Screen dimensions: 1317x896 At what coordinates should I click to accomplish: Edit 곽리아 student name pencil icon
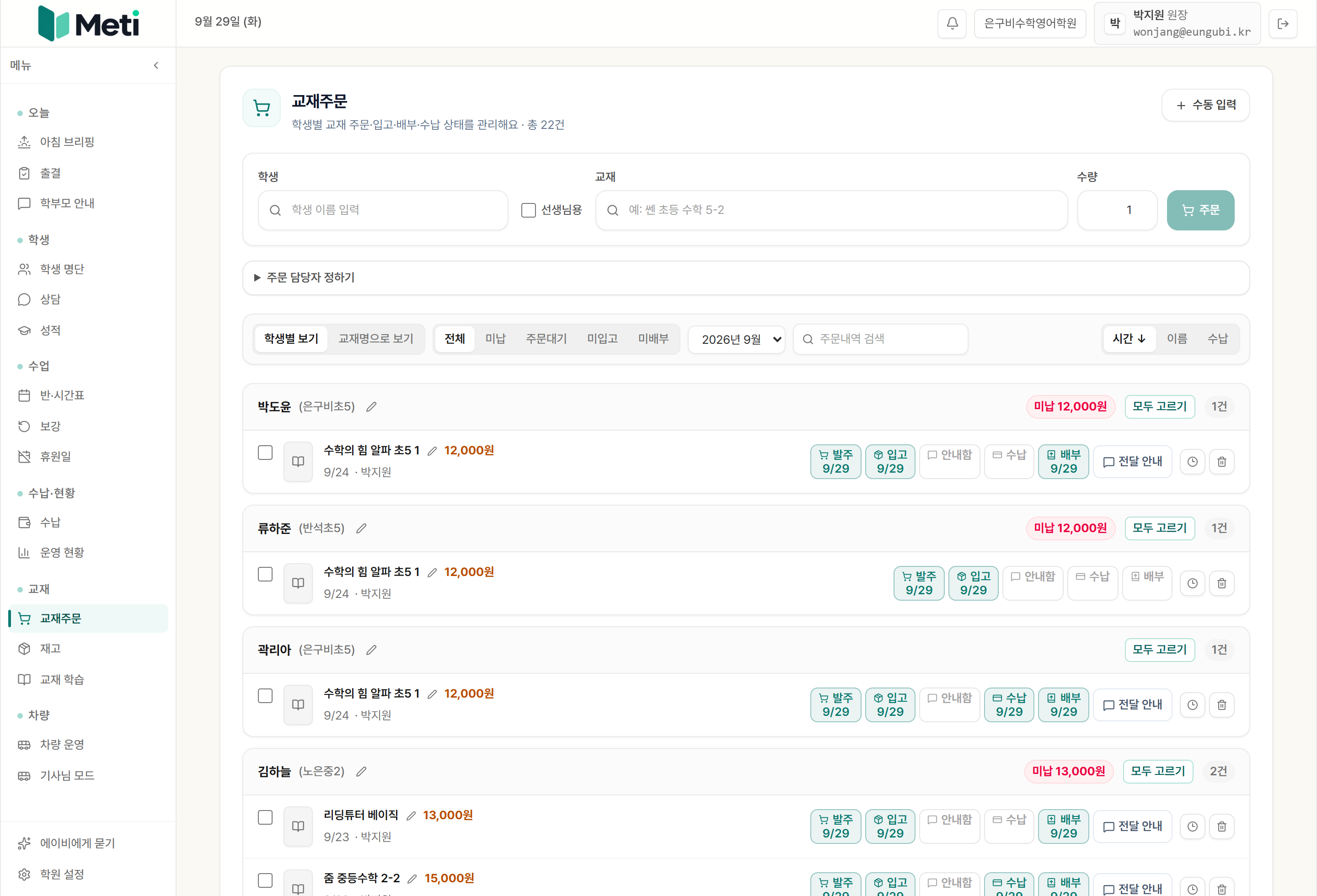tap(371, 650)
